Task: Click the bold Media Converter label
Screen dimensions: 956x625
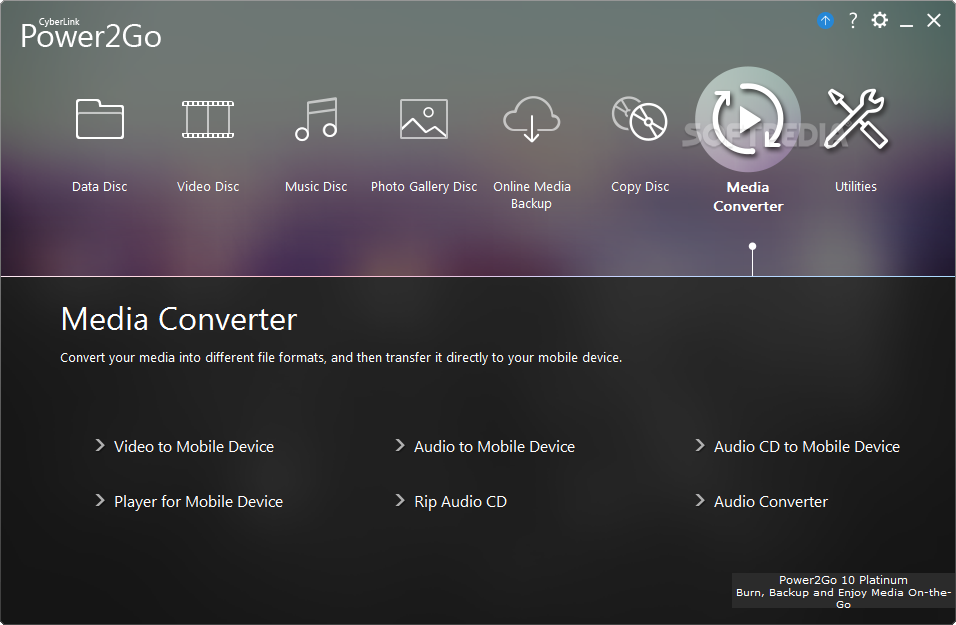Action: pyautogui.click(x=748, y=196)
